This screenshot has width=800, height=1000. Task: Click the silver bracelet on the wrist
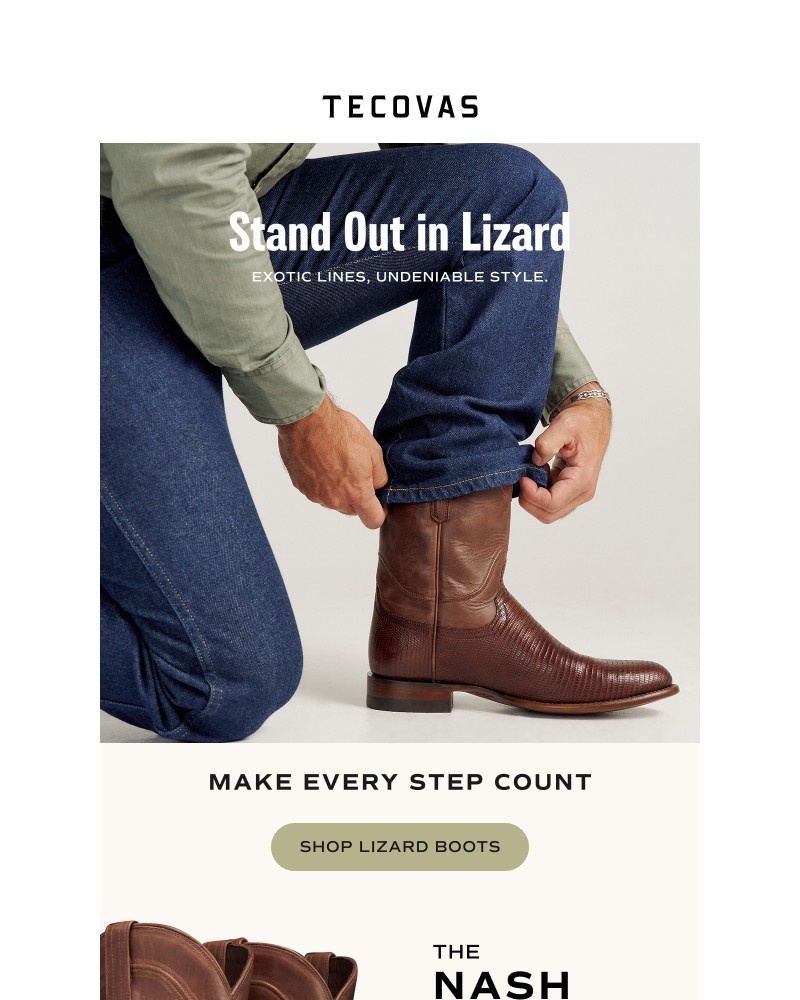[590, 396]
